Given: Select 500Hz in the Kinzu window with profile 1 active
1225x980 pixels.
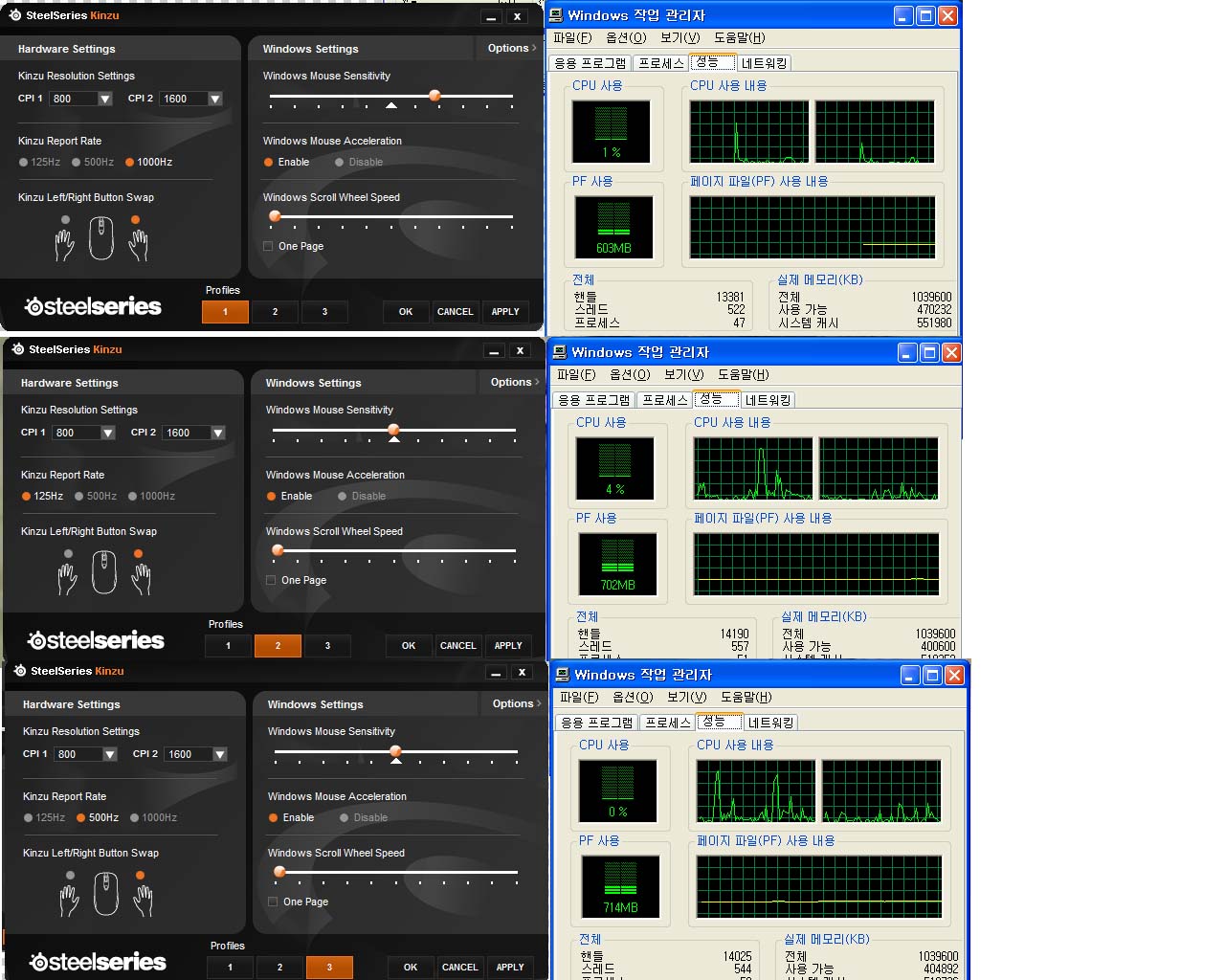Looking at the screenshot, I should click(93, 162).
